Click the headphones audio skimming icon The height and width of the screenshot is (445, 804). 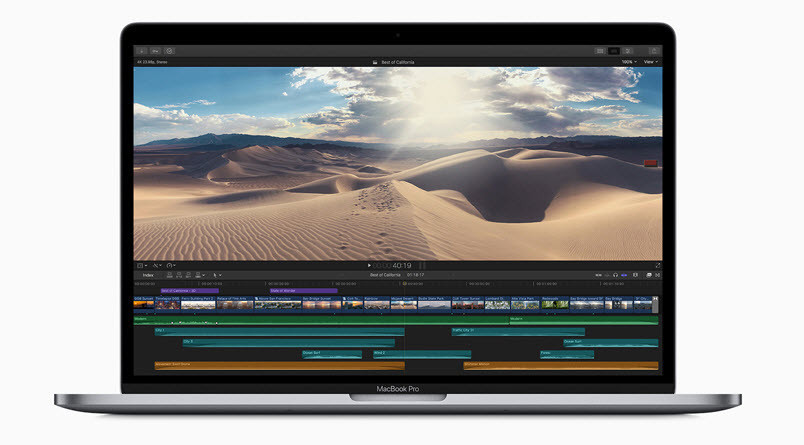[617, 274]
